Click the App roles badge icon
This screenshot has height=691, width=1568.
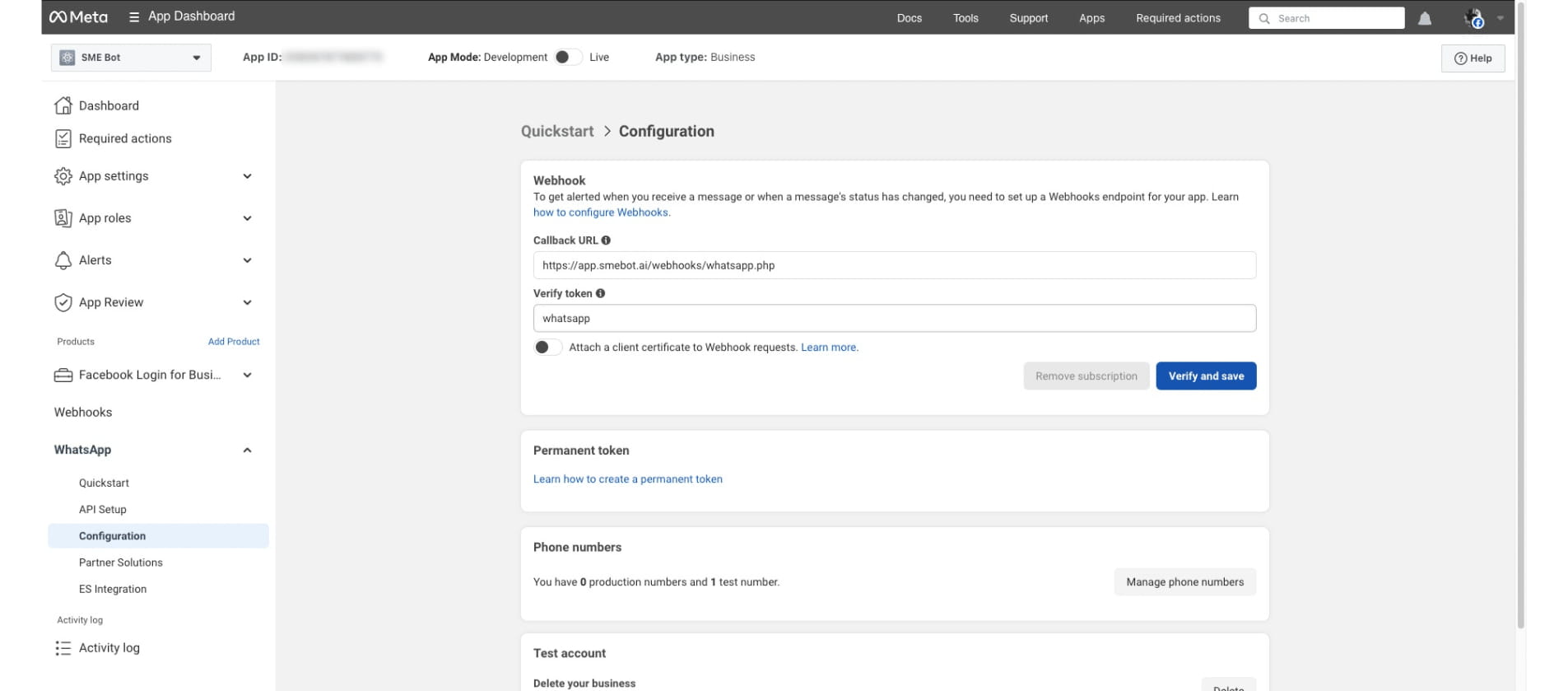point(63,218)
